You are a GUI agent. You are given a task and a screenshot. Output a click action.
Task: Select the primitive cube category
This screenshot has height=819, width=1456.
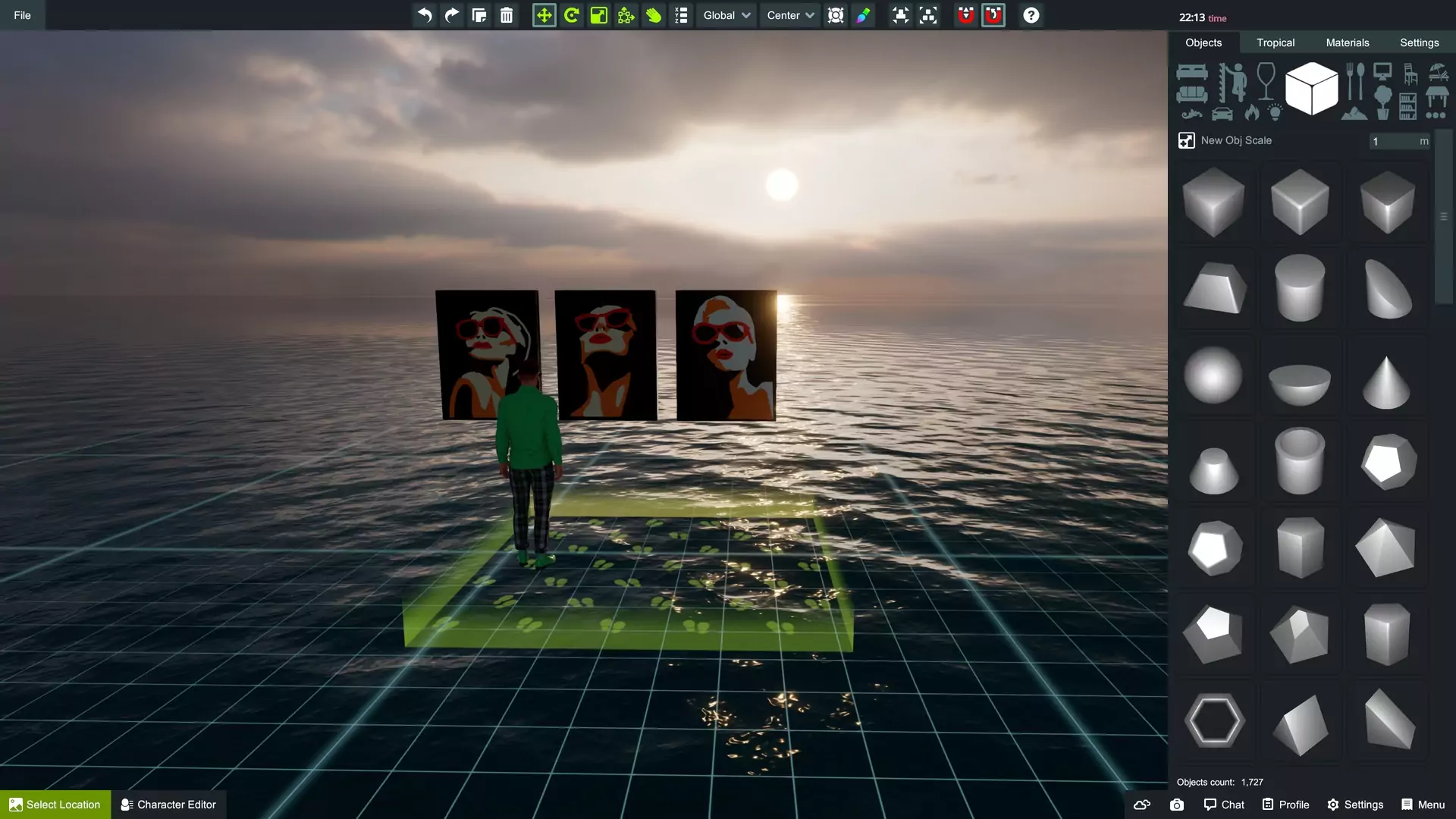point(1312,89)
